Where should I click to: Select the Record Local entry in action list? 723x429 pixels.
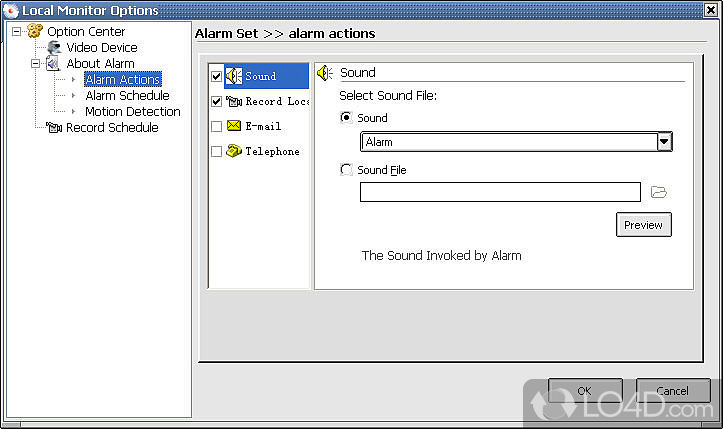277,101
